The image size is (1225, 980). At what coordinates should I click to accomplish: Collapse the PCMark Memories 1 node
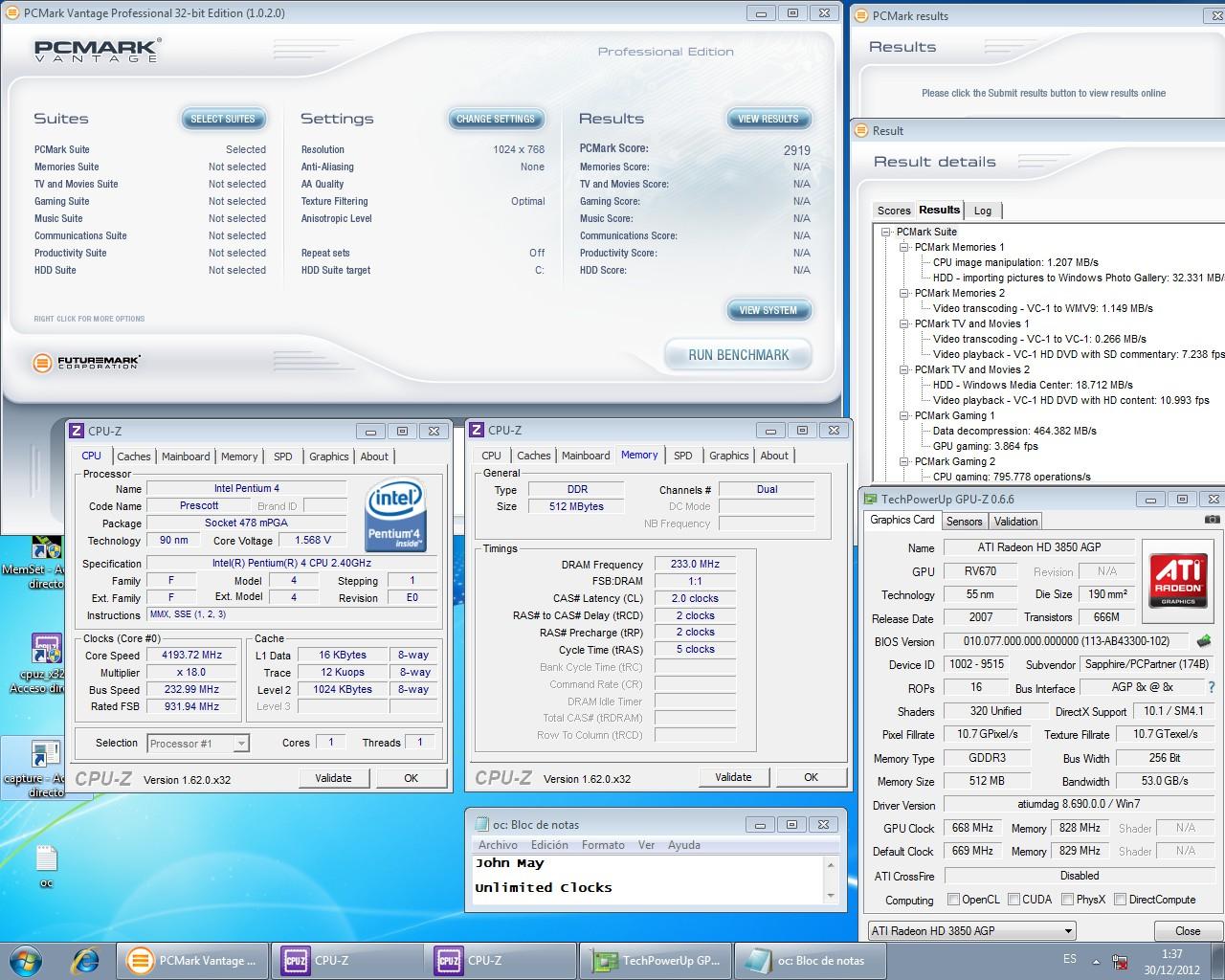pyautogui.click(x=903, y=247)
